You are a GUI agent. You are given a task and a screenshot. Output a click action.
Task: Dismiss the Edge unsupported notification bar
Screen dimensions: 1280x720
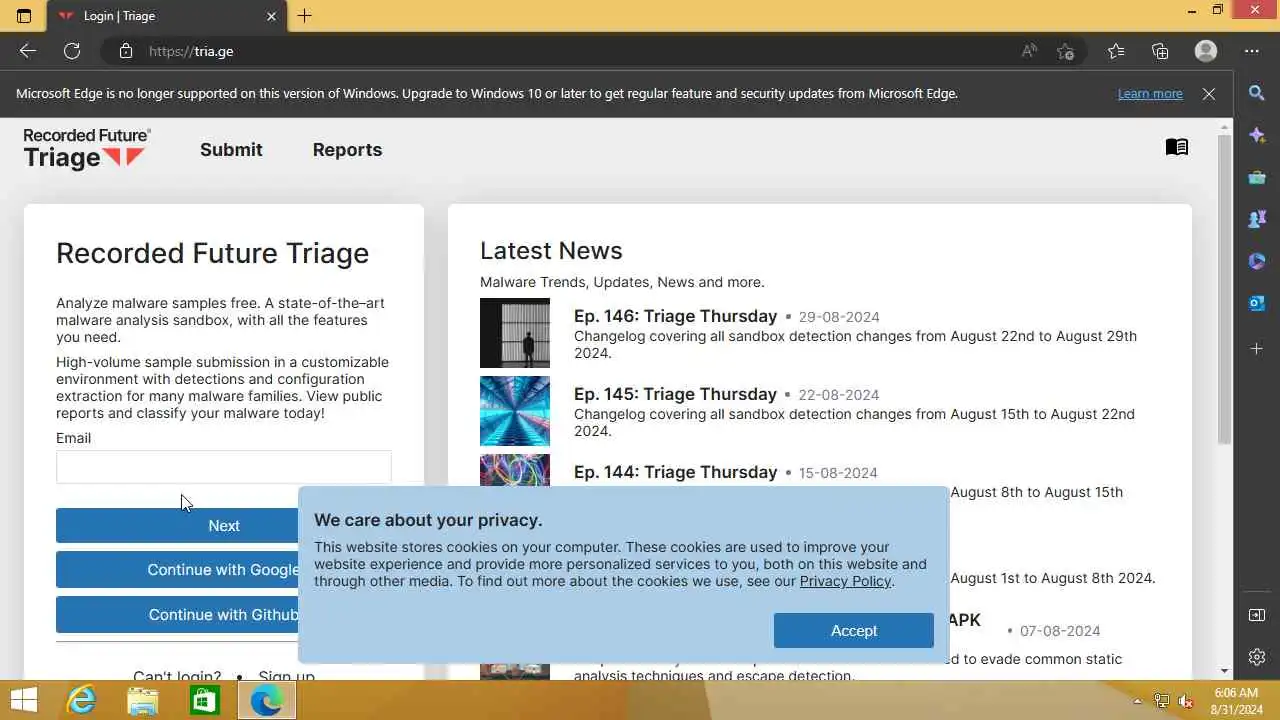(1209, 94)
